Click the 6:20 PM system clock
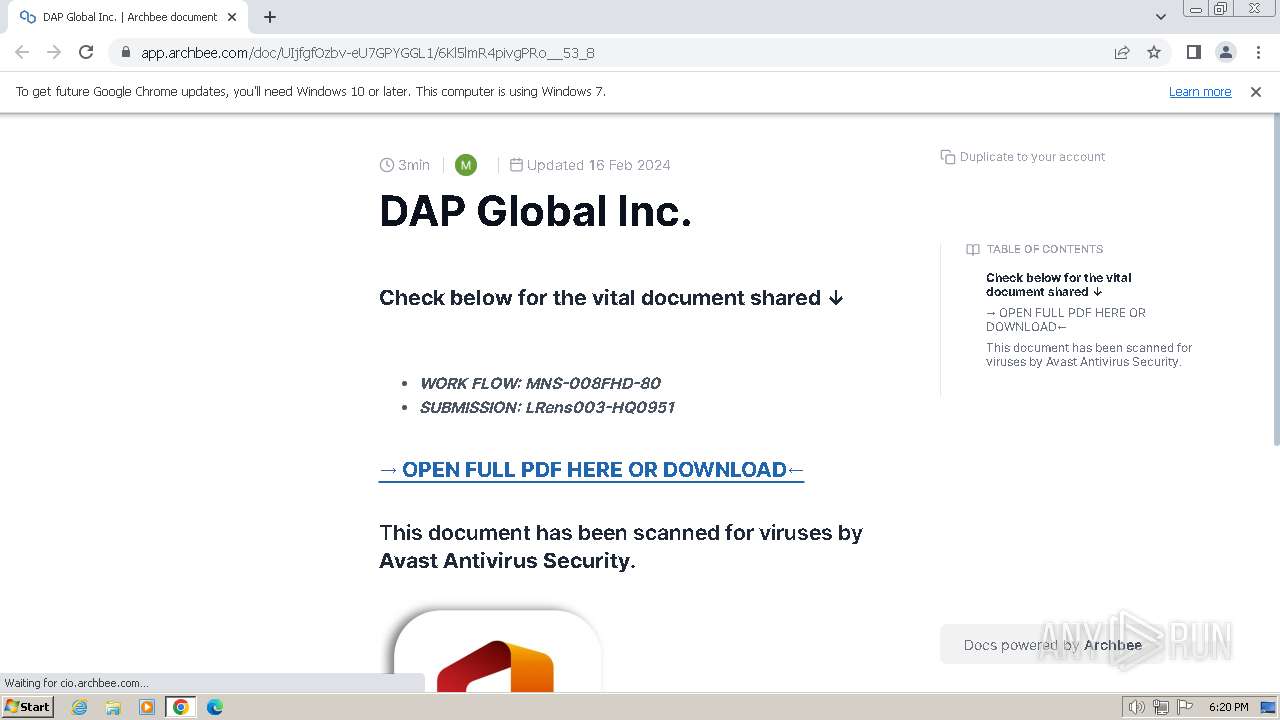The width and height of the screenshot is (1280, 720). coord(1228,707)
